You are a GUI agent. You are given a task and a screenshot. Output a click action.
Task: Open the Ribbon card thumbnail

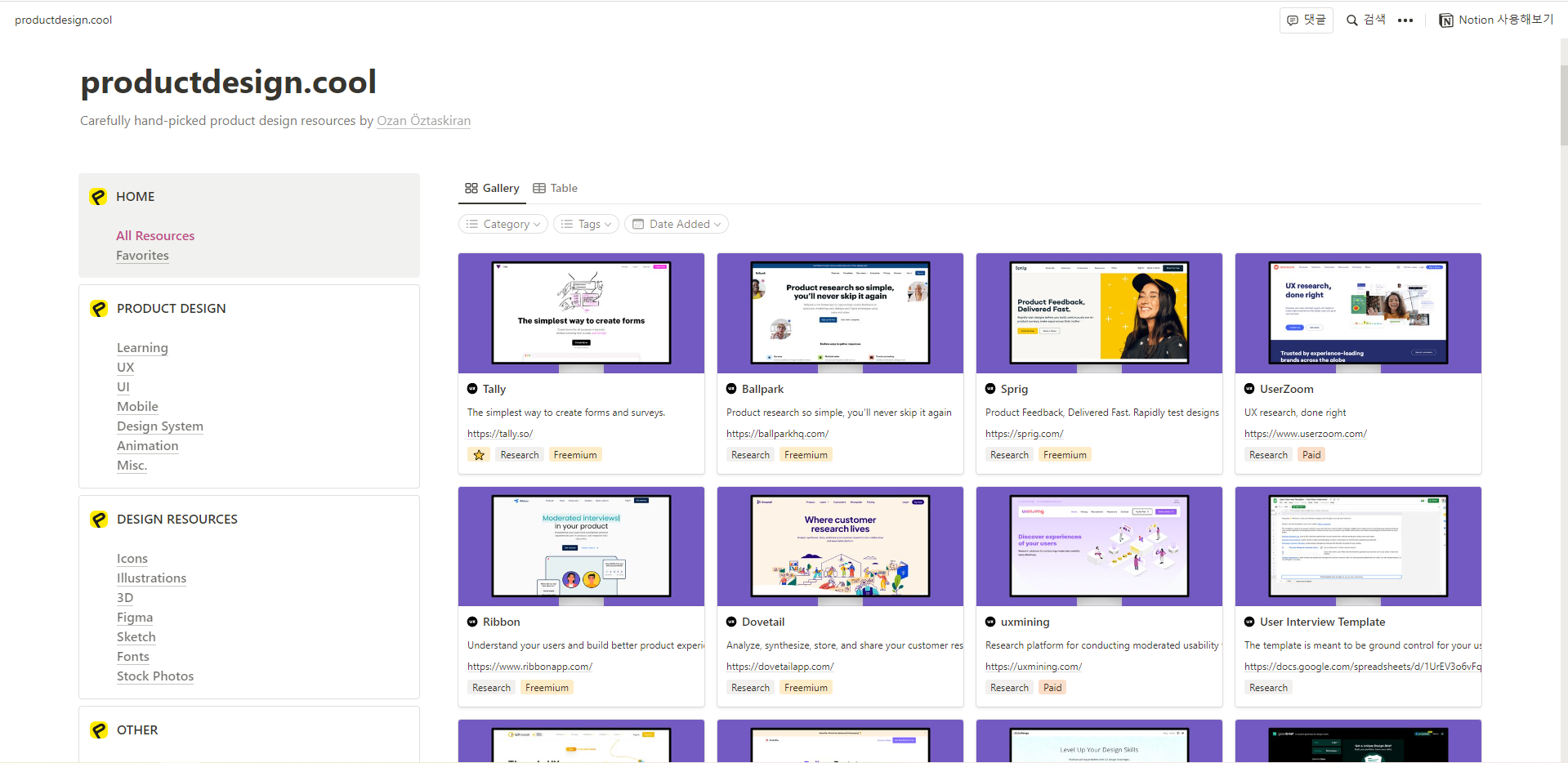click(x=581, y=547)
